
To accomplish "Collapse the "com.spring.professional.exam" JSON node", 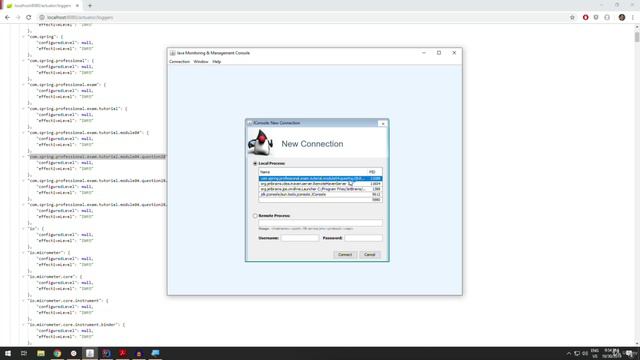I will [x=23, y=85].
